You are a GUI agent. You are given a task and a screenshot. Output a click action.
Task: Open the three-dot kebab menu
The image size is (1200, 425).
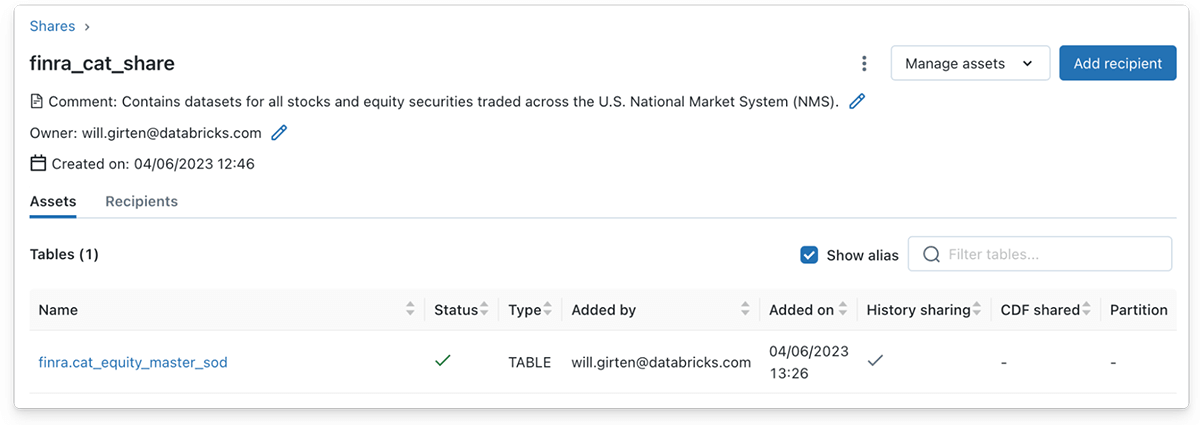(864, 64)
